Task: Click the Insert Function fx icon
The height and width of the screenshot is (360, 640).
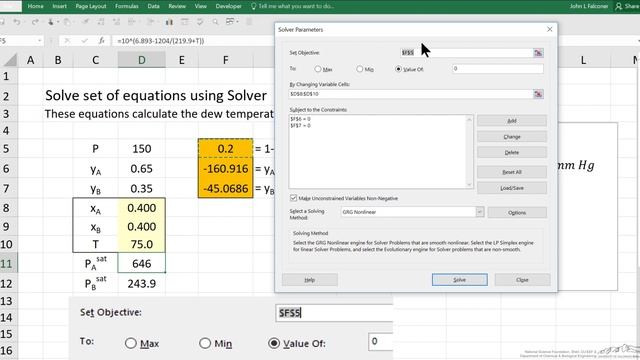Action: click(102, 40)
